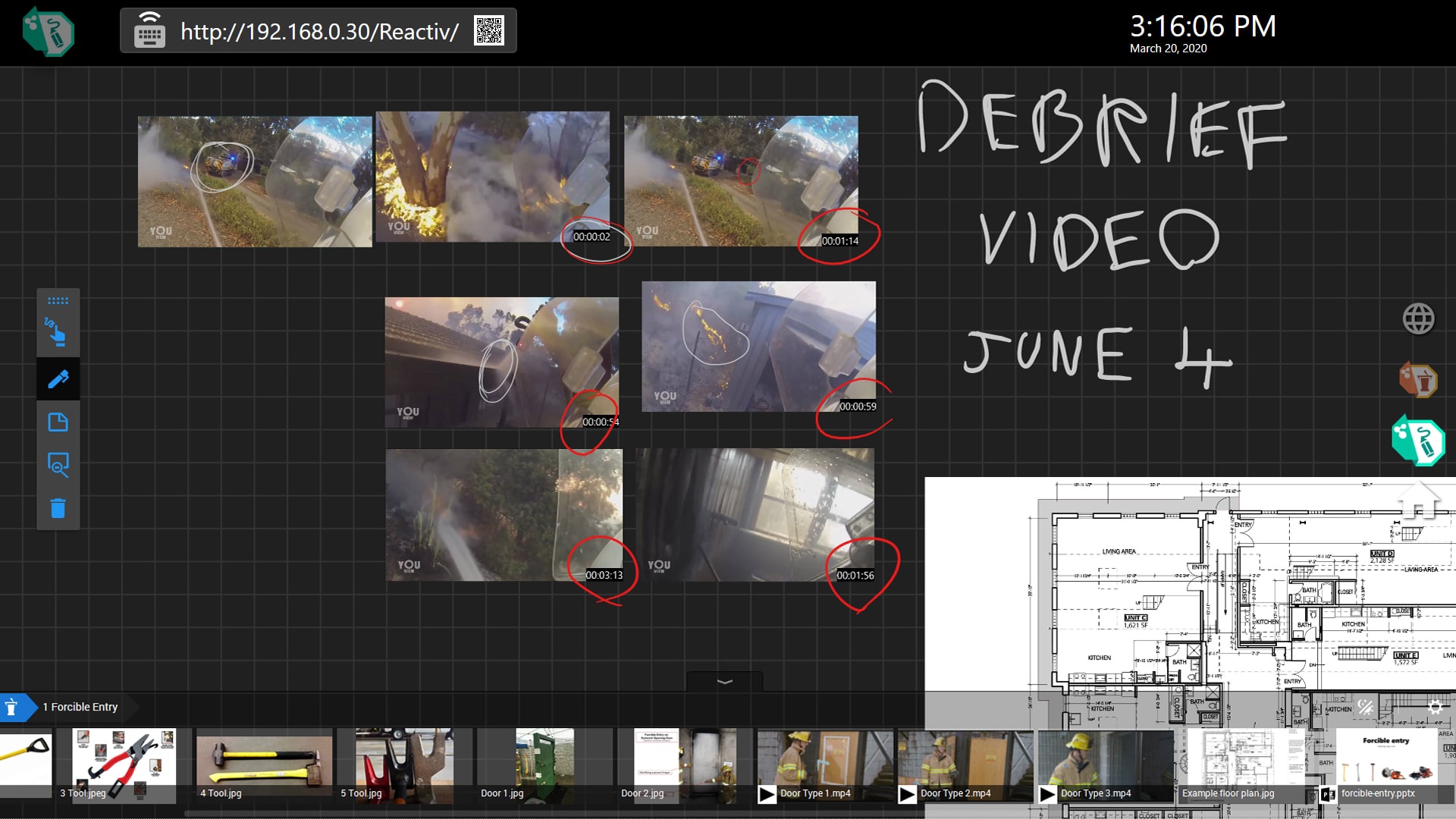Select the touch pointer tool
Screen dimensions: 1456x819
58,333
